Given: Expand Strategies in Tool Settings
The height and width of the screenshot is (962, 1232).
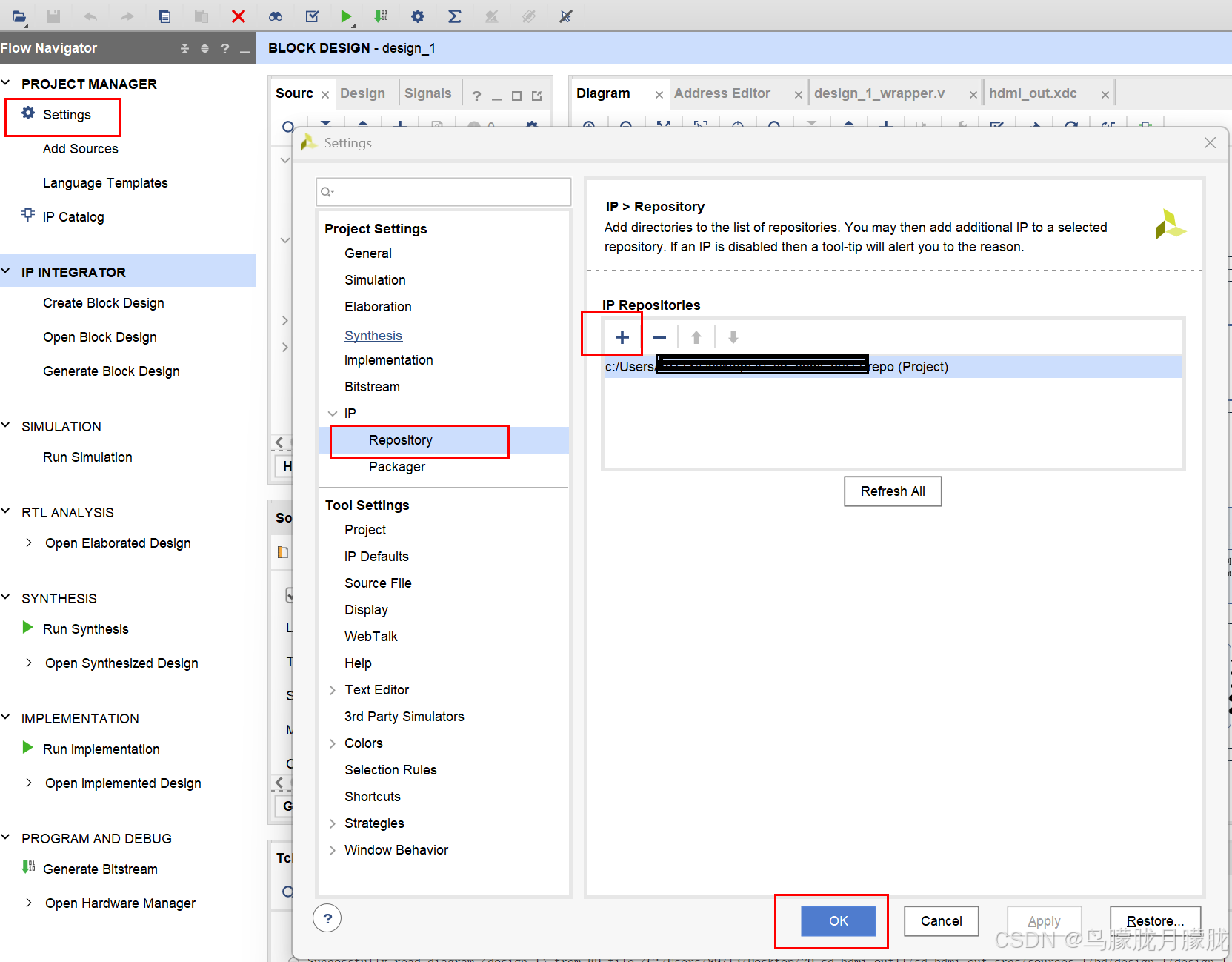Looking at the screenshot, I should pos(333,823).
